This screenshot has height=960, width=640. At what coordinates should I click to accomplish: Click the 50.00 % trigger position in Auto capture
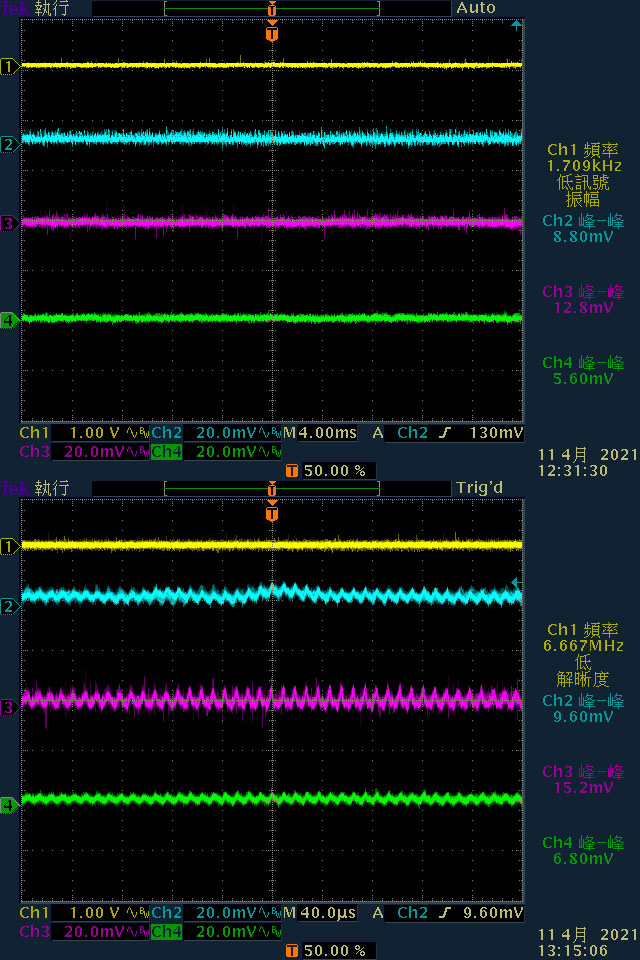[331, 471]
